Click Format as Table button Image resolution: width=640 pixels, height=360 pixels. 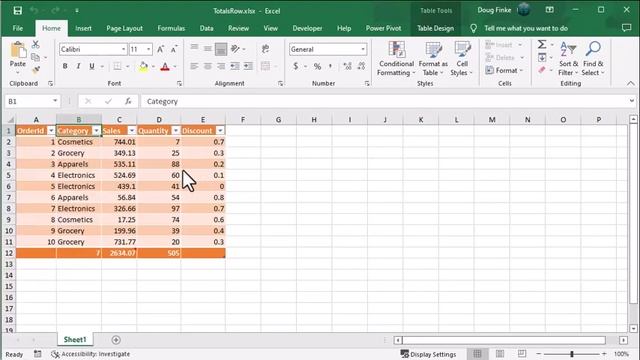(x=433, y=59)
